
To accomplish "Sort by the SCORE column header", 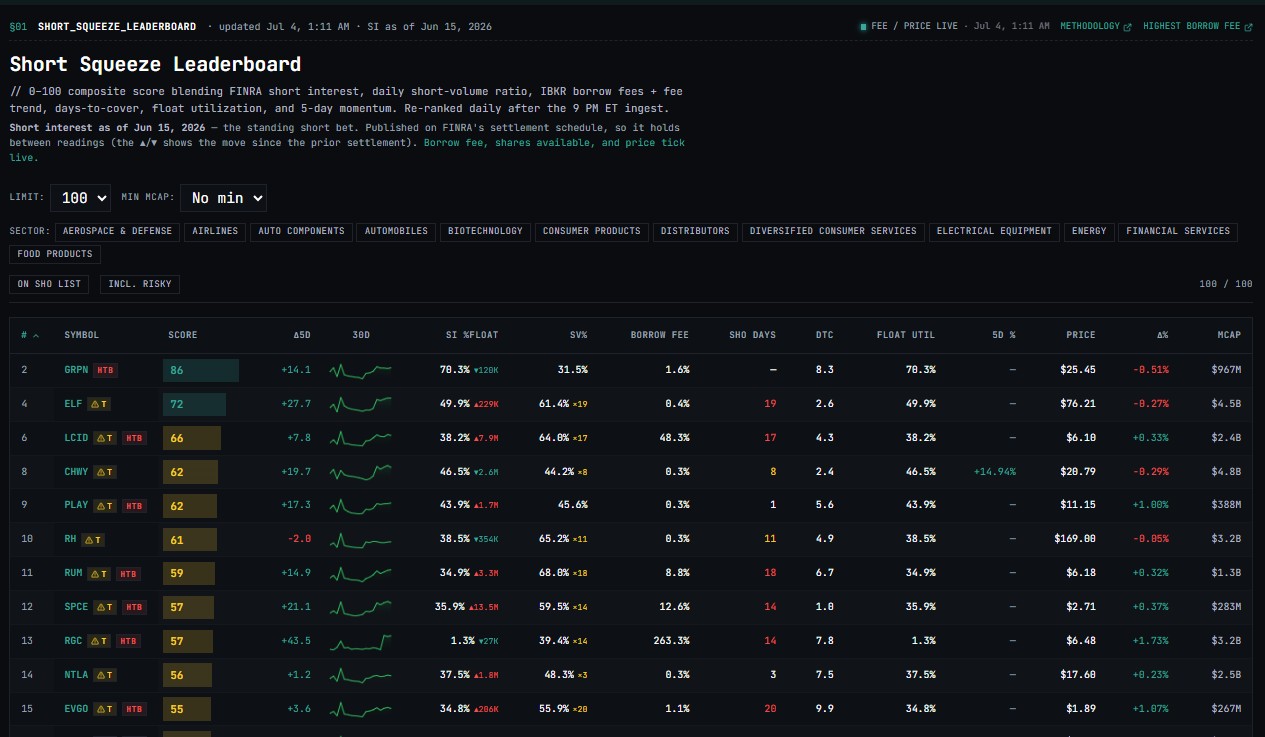I will [183, 335].
